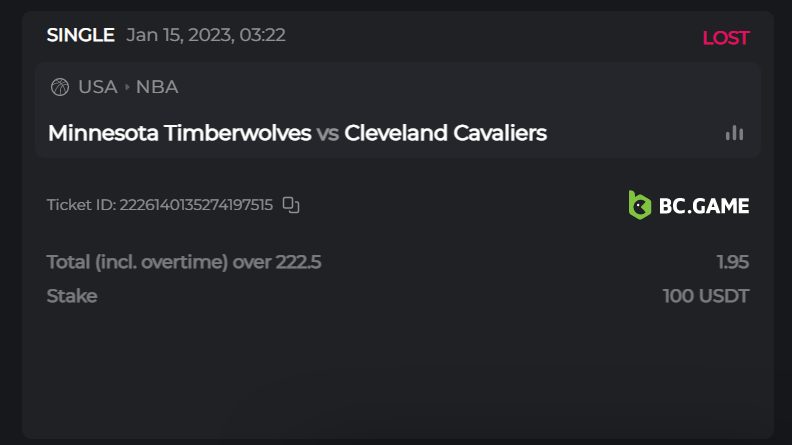
Task: Select the Ticket ID number text
Action: [196, 205]
